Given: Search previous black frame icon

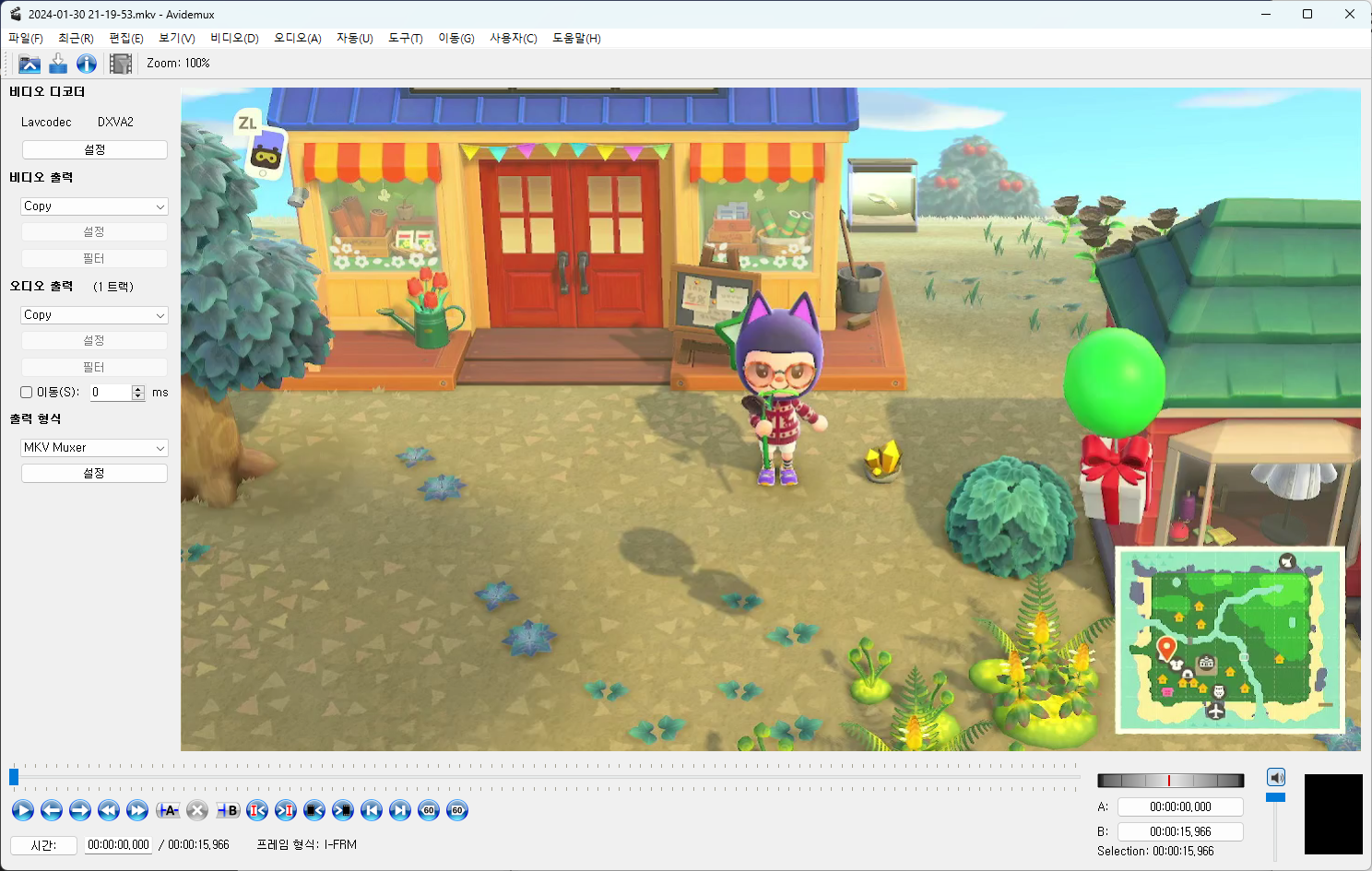Looking at the screenshot, I should click(314, 810).
